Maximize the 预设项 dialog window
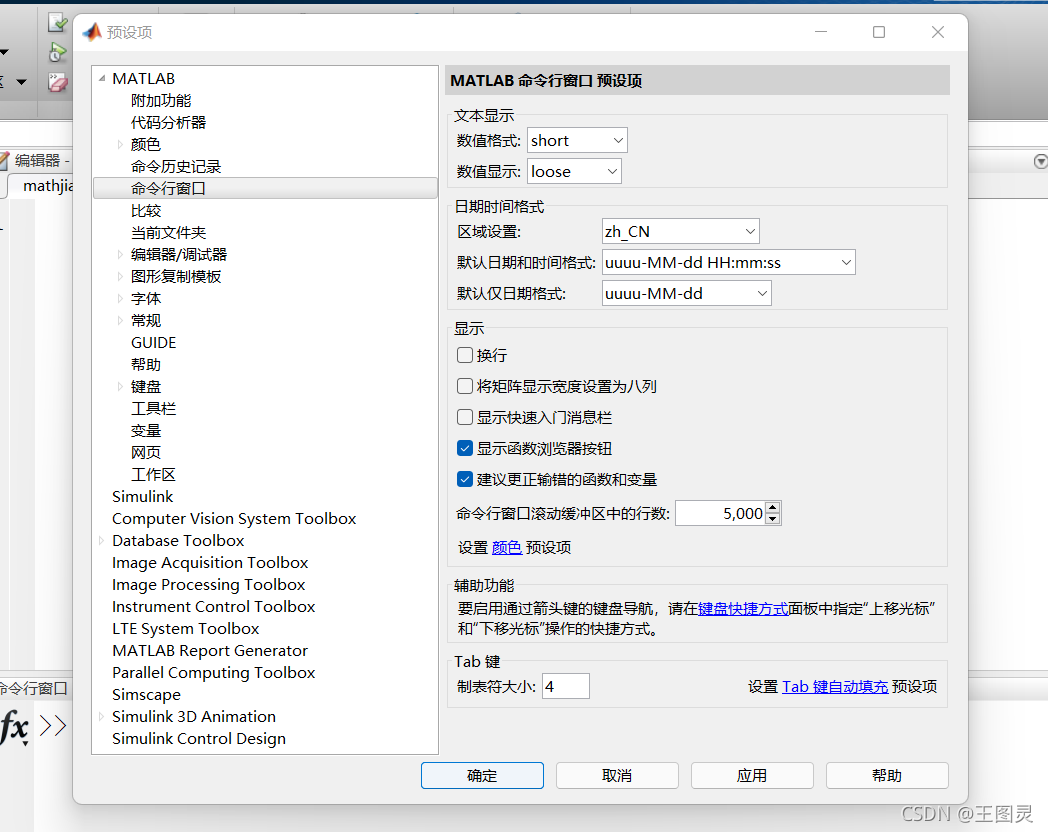1048x832 pixels. point(879,32)
